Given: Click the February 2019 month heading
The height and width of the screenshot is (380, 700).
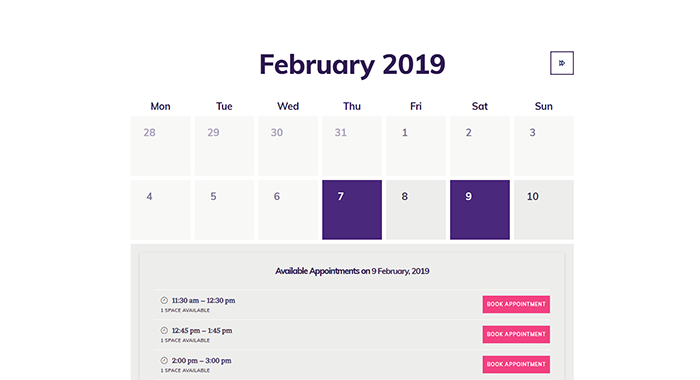Looking at the screenshot, I should [x=352, y=64].
